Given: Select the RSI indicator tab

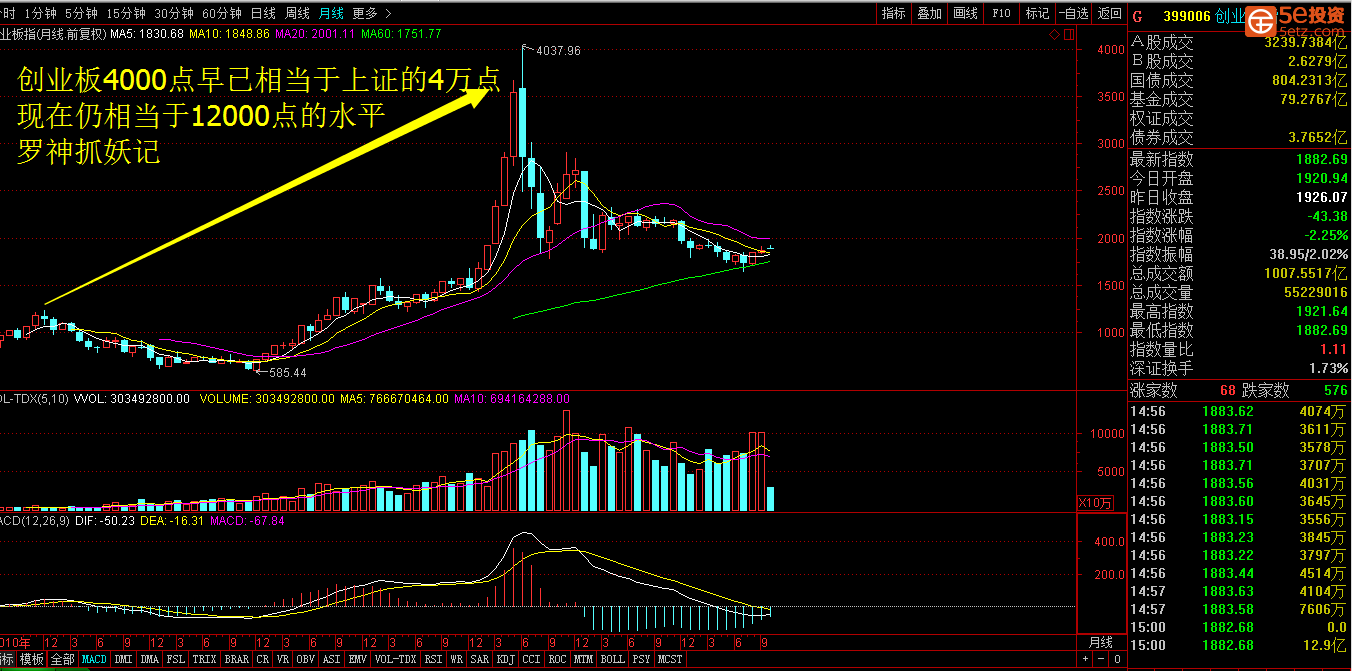Looking at the screenshot, I should coord(434,660).
